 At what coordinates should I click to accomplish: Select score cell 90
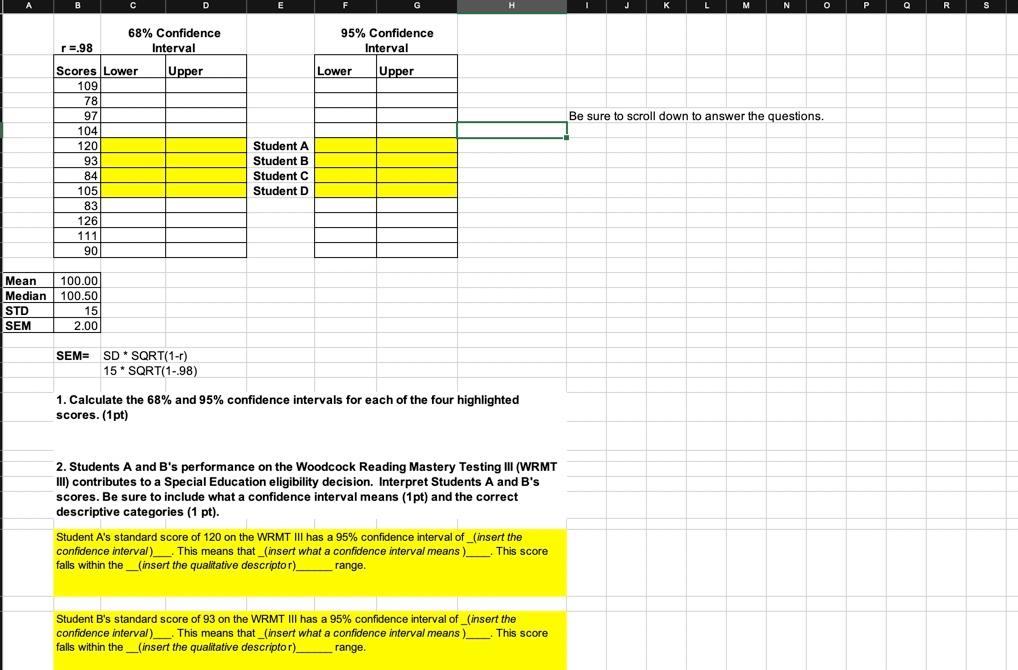tap(77, 251)
